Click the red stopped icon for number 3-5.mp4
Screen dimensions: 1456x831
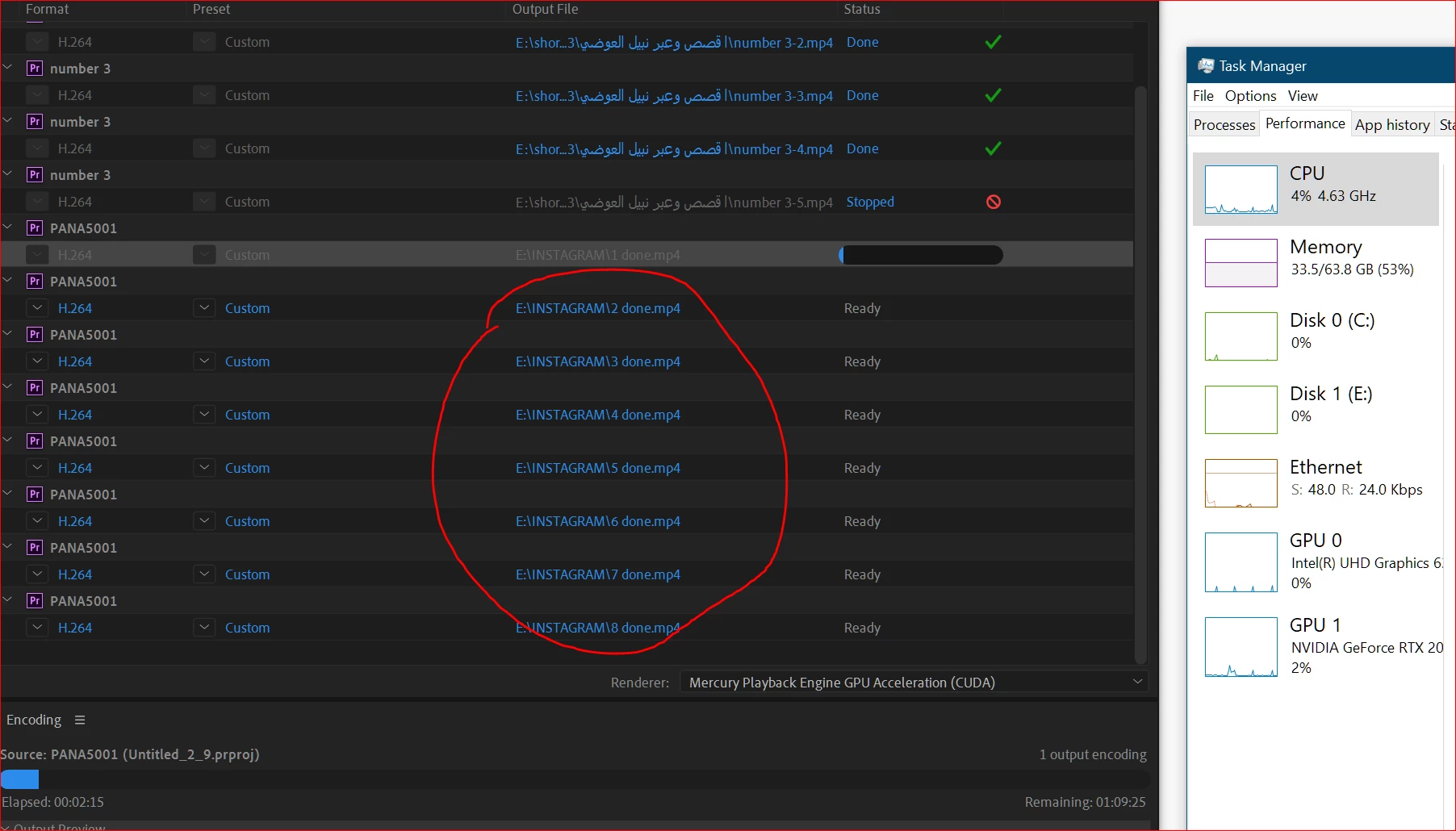[x=994, y=202]
